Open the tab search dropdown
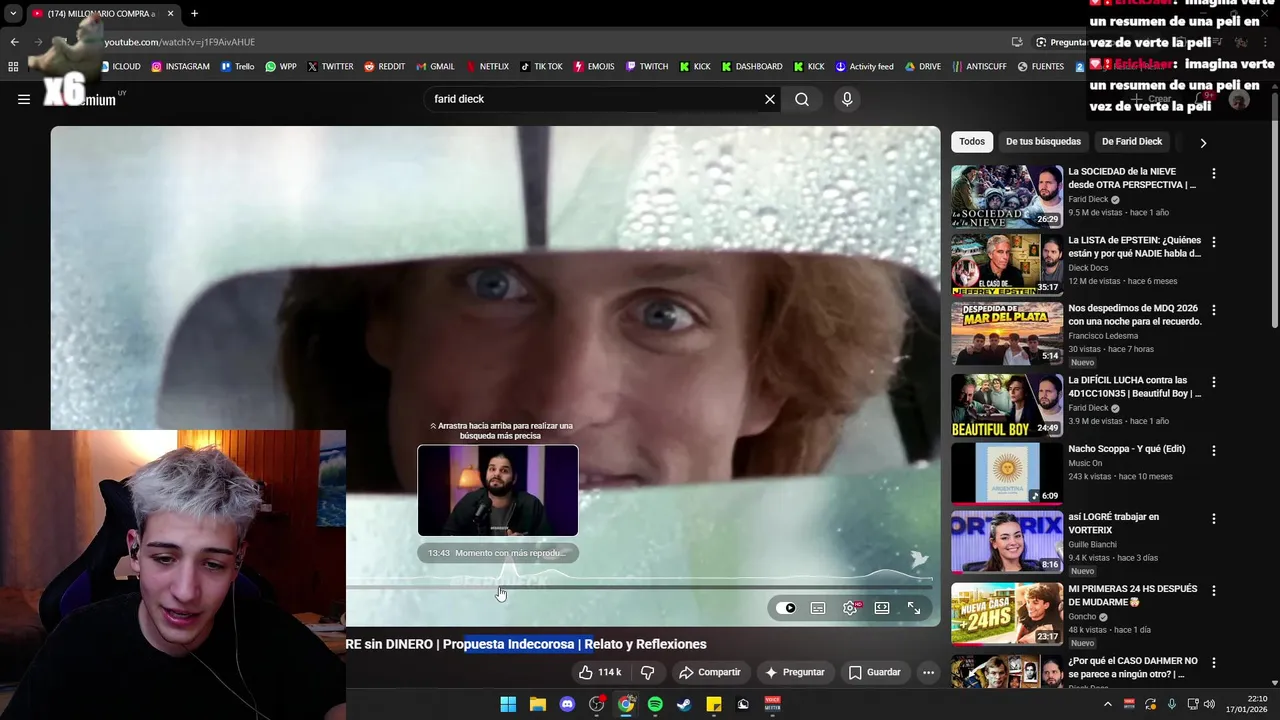Screen dimensions: 1280x720 [x=13, y=14]
